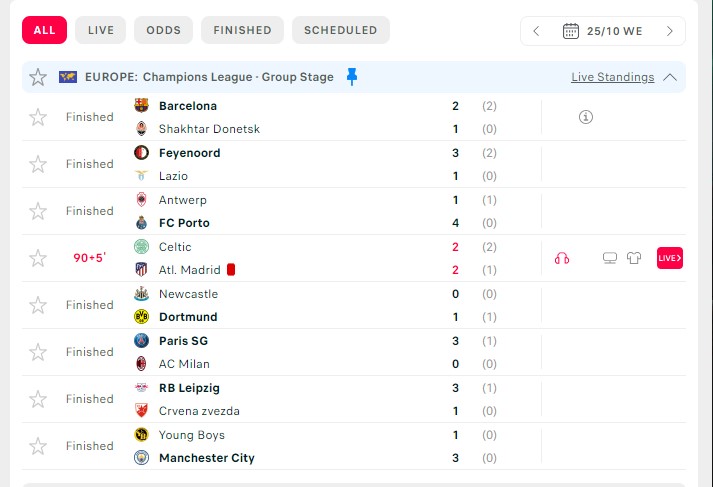Toggle favorite star for Feyenoord vs Lazio
This screenshot has height=487, width=713.
point(38,164)
